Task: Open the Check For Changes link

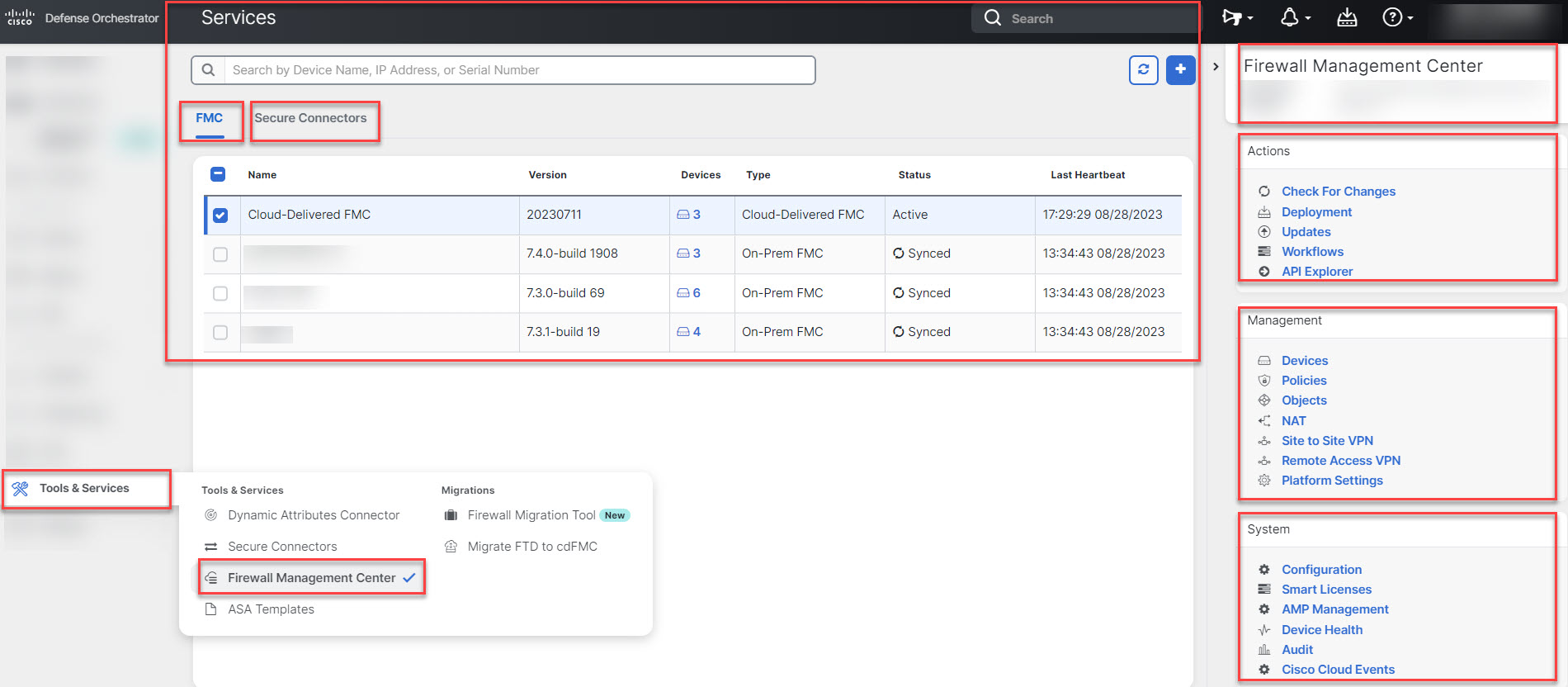Action: 1338,192
